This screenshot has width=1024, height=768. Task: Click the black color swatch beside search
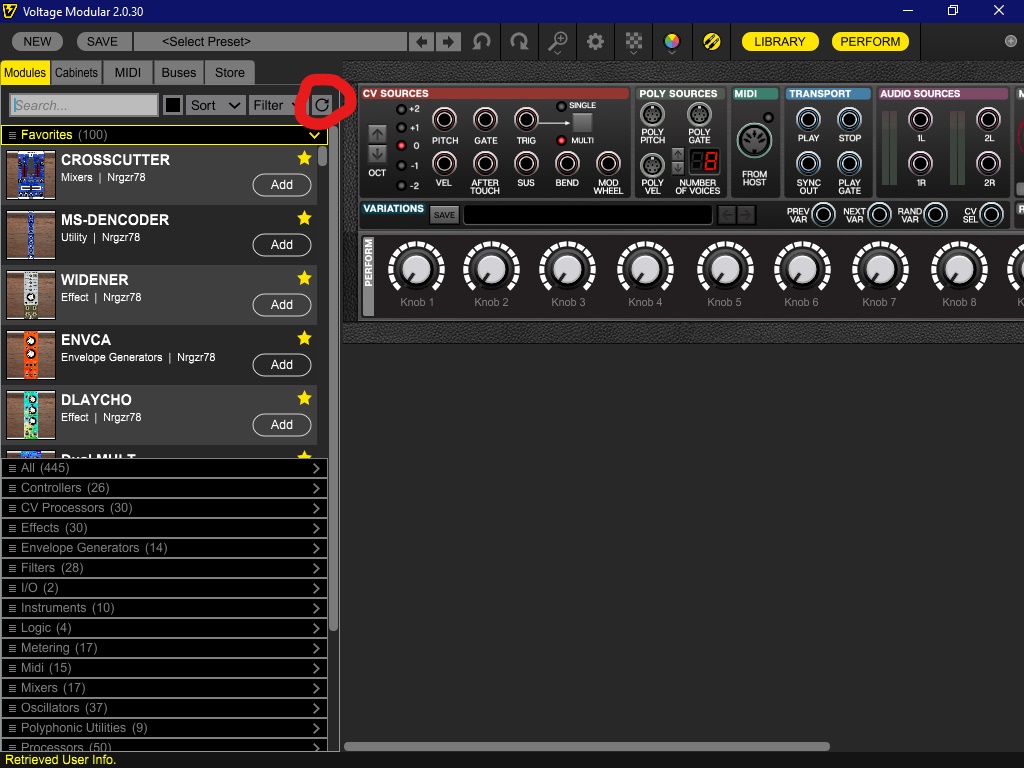(172, 105)
